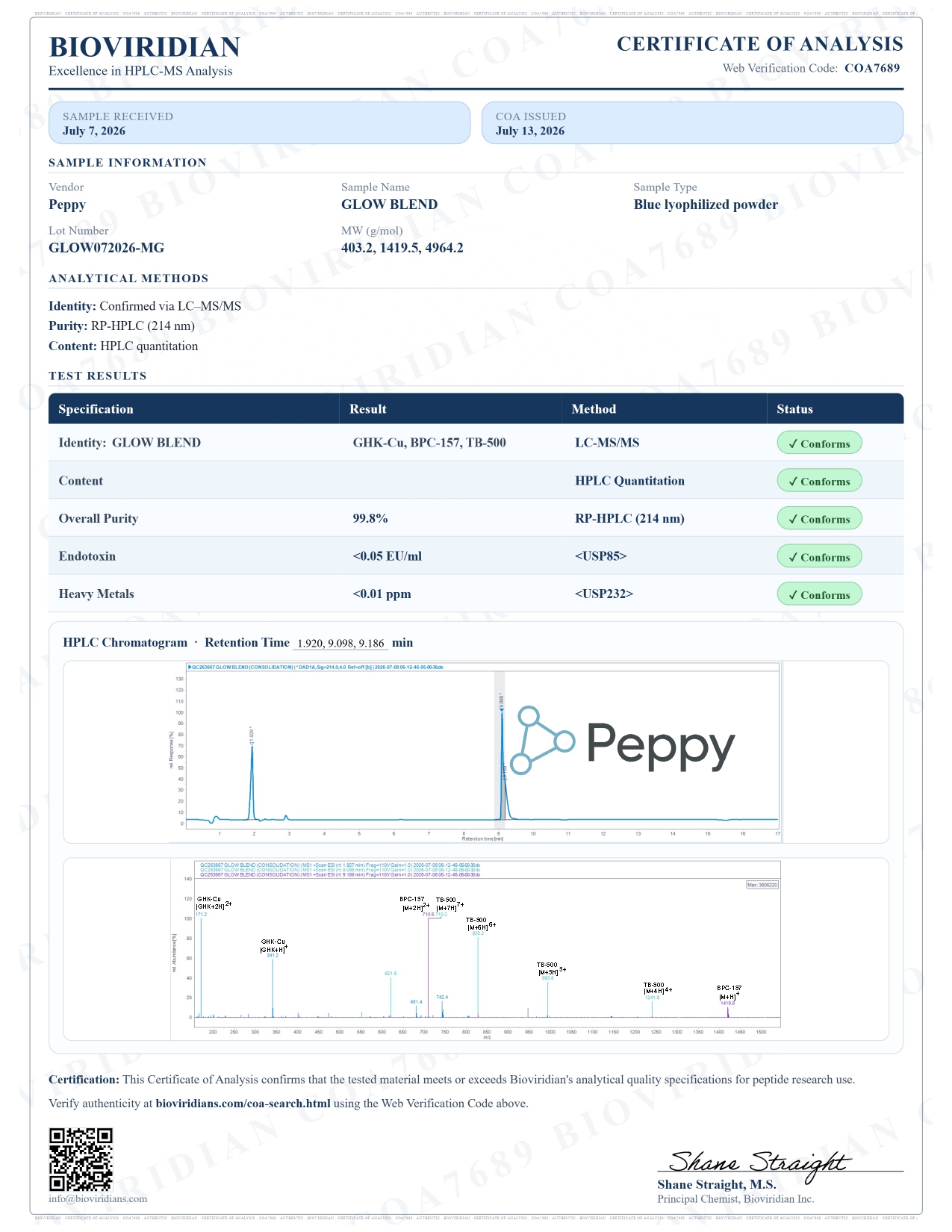Click the BPC-157 [M+H] peak label
952x1232 pixels.
coord(729,992)
